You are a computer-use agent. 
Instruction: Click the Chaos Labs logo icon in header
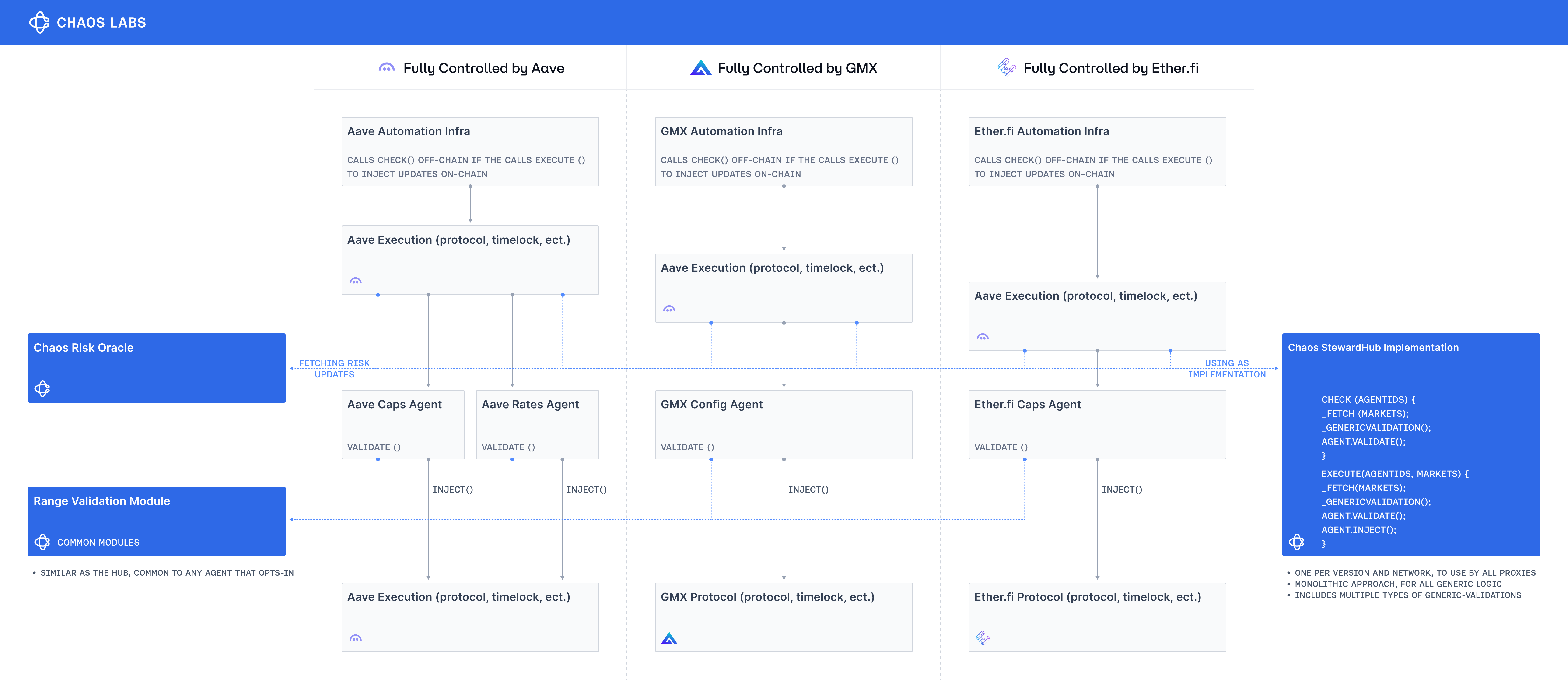click(x=39, y=22)
